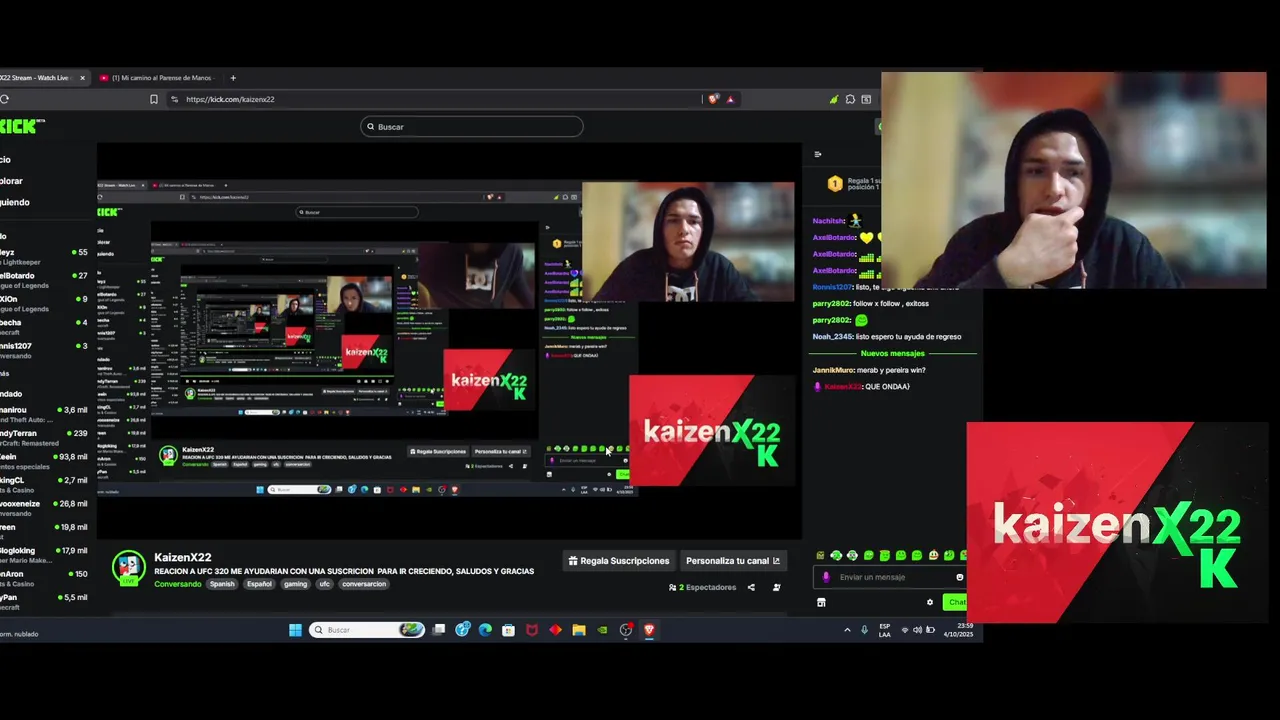Screen dimensions: 1280x720
Task: Click the Nachitsh username in chat
Action: (829, 221)
